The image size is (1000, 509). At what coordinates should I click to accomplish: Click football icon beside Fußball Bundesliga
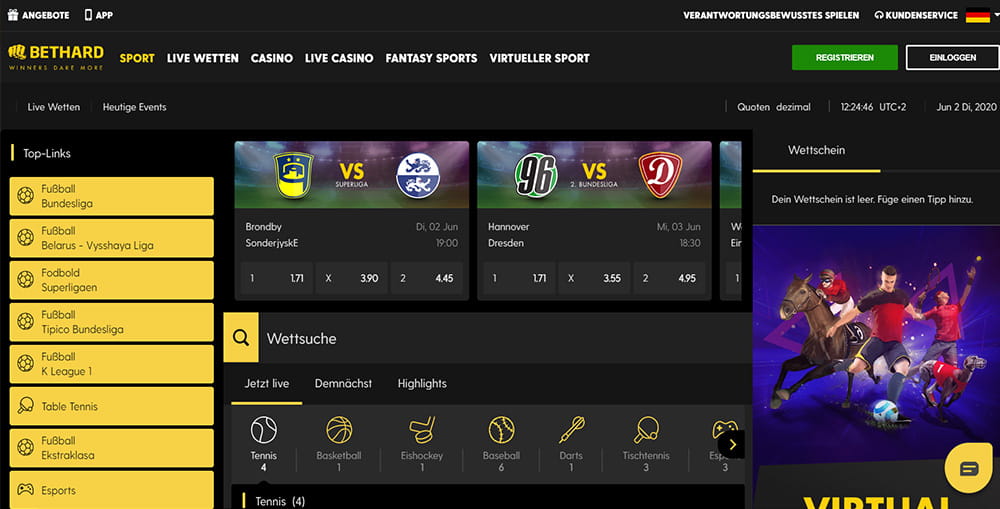click(x=26, y=195)
